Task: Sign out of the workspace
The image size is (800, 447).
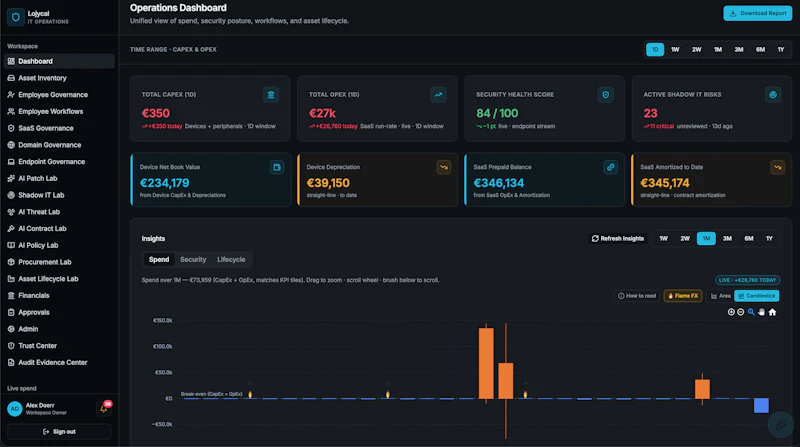Action: coord(59,432)
